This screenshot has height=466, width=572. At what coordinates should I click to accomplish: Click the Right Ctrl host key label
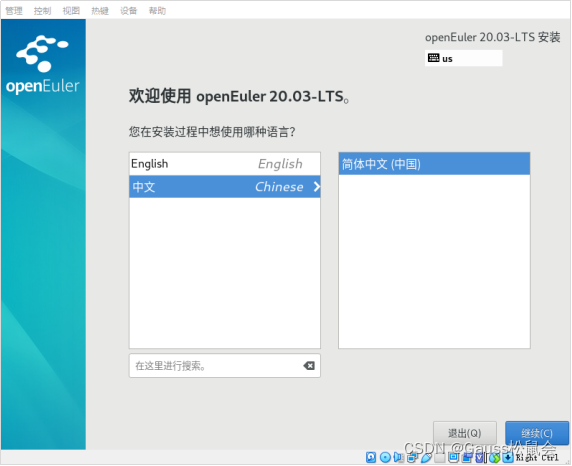[x=537, y=458]
